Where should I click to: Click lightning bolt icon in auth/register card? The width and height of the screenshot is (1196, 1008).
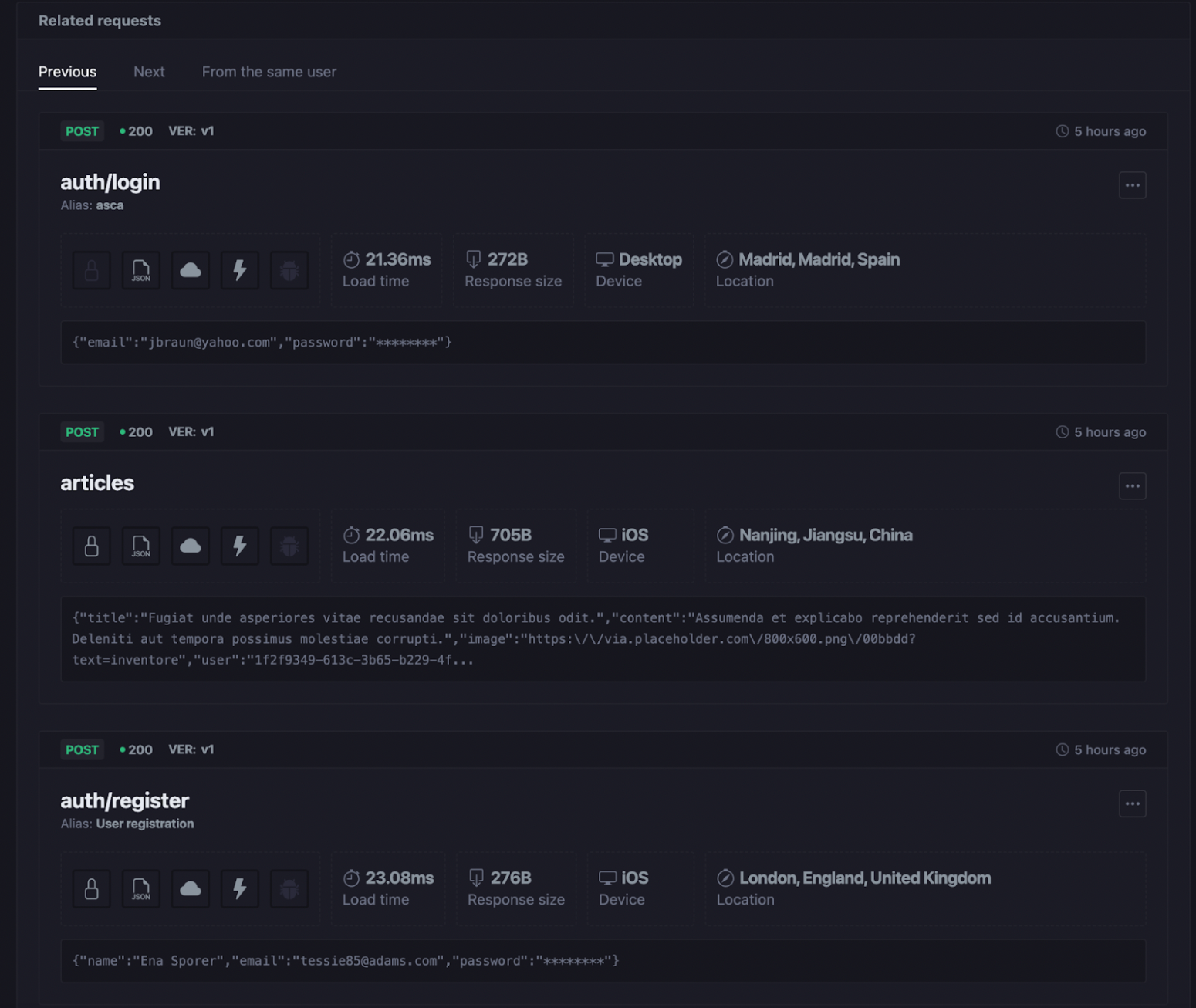[x=240, y=888]
